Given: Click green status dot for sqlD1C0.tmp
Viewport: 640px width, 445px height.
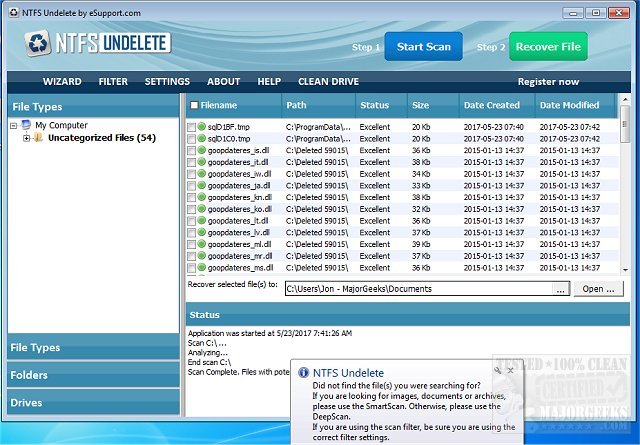Looking at the screenshot, I should tap(202, 138).
